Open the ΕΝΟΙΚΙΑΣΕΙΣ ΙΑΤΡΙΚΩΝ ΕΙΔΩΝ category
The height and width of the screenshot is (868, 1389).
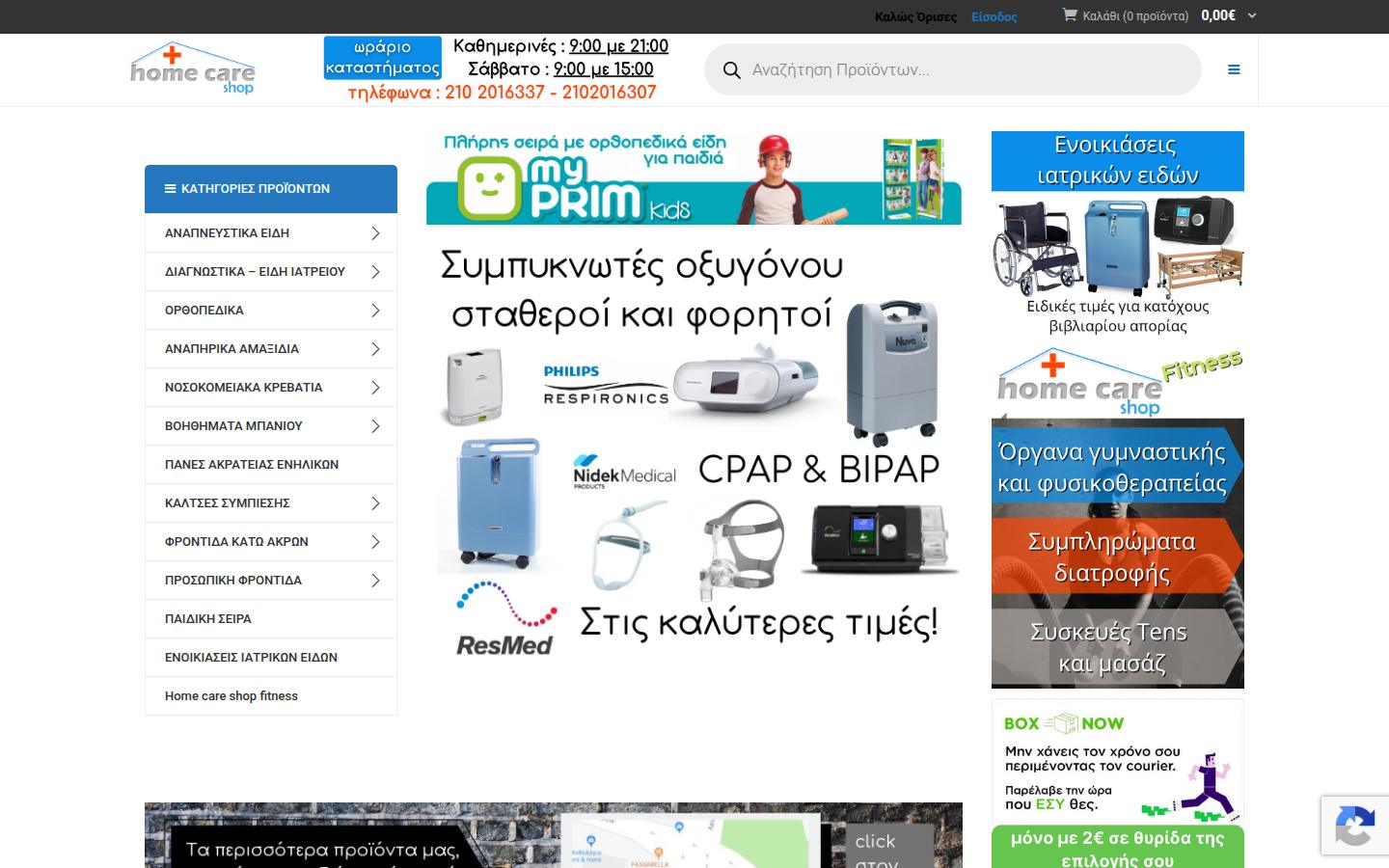pos(251,658)
